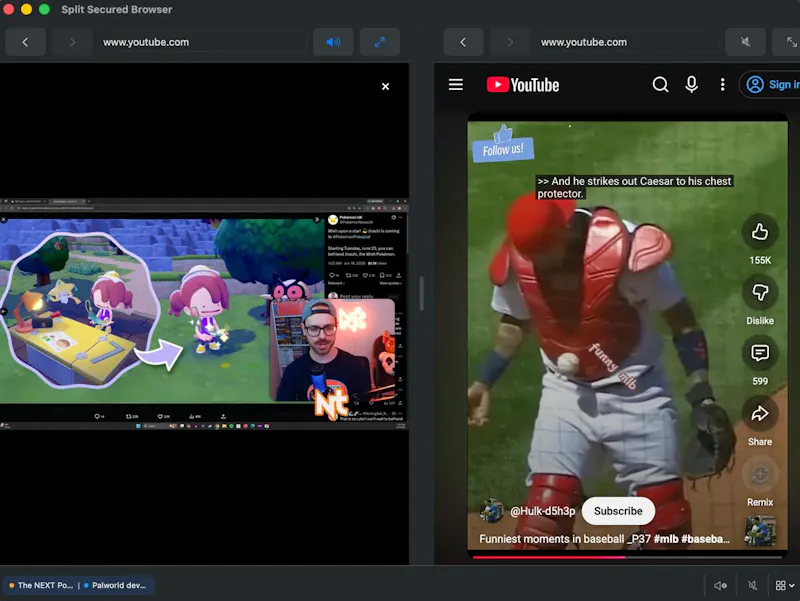The width and height of the screenshot is (800, 601).
Task: Toggle mute-all icon in bottom bar
Action: pos(753,586)
